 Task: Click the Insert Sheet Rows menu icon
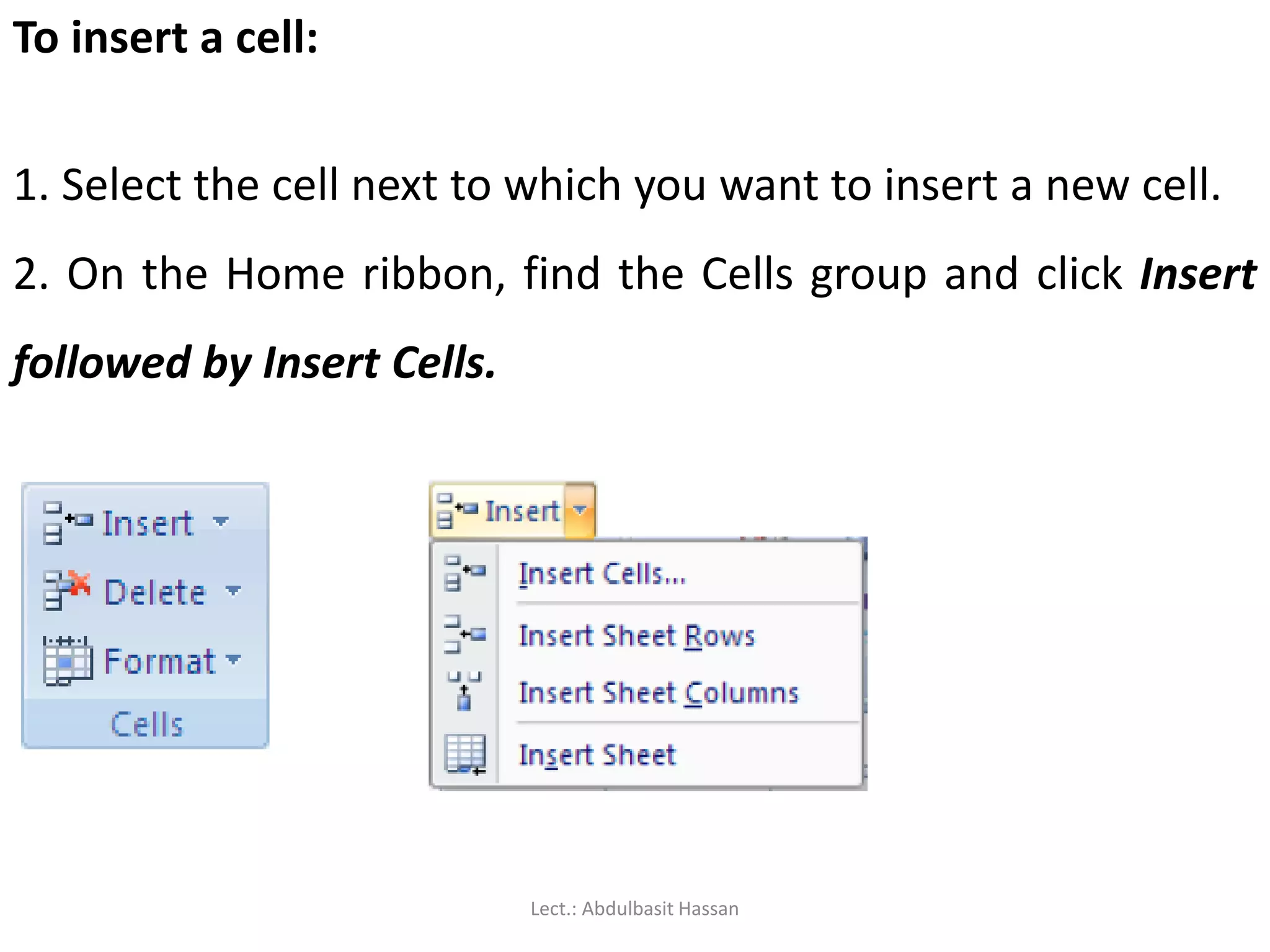465,635
